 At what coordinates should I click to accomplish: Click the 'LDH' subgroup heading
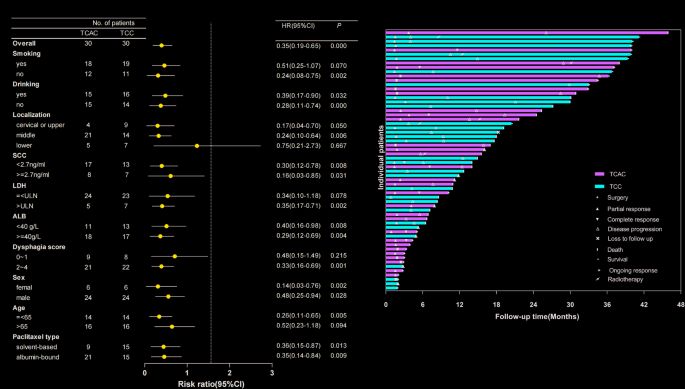(x=19, y=186)
